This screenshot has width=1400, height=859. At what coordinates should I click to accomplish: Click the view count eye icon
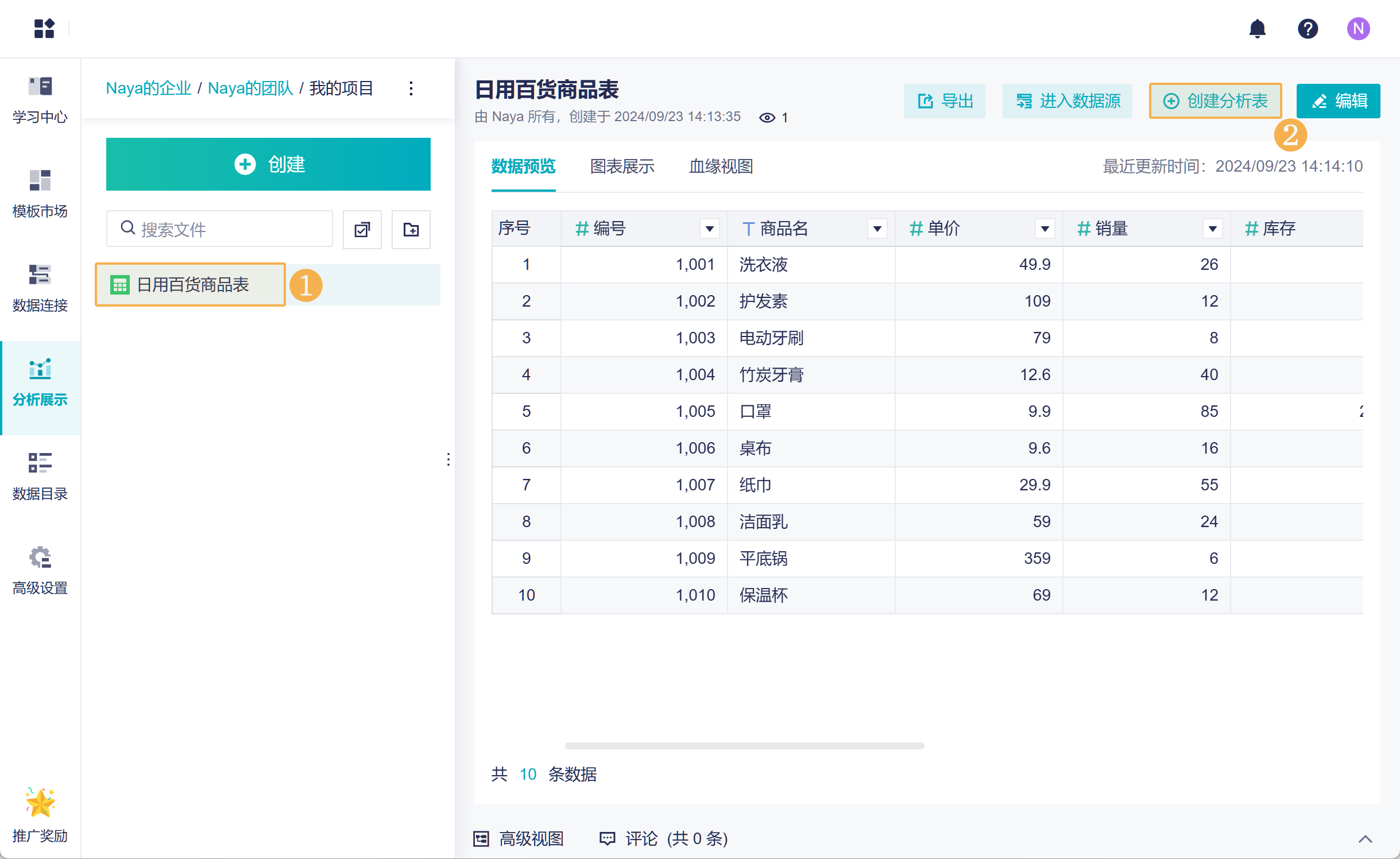(767, 118)
